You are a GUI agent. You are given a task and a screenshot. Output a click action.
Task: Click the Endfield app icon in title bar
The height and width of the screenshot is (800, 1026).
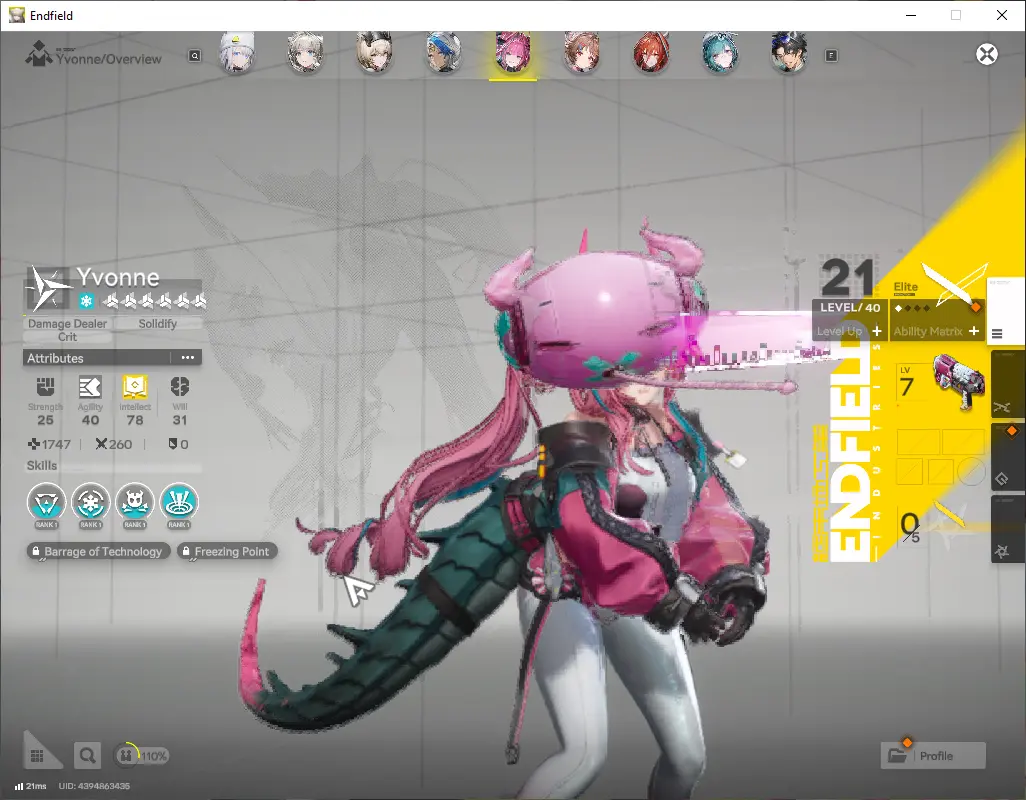16,15
